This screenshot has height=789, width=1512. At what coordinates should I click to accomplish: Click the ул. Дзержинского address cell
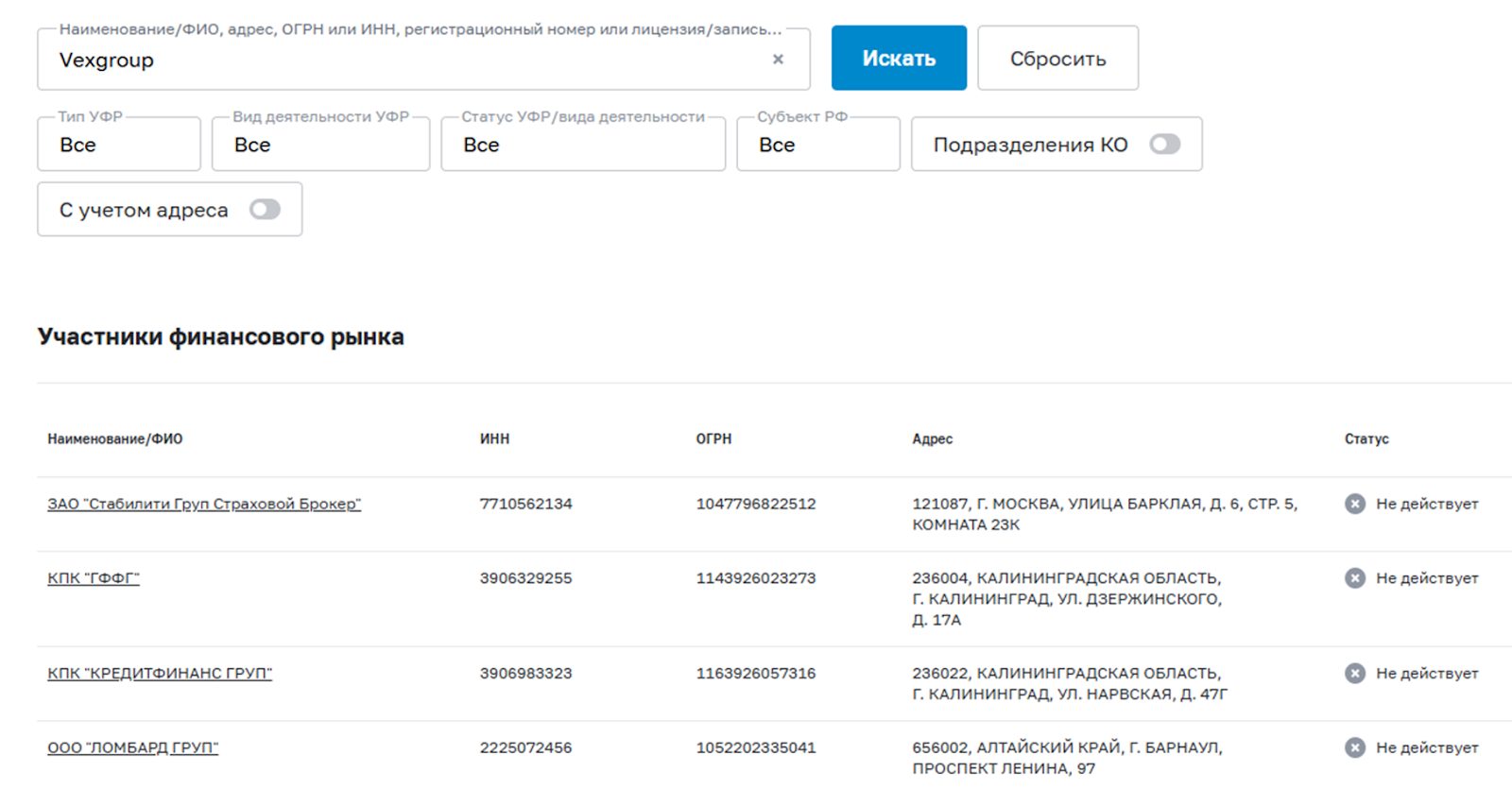pyautogui.click(x=1067, y=599)
